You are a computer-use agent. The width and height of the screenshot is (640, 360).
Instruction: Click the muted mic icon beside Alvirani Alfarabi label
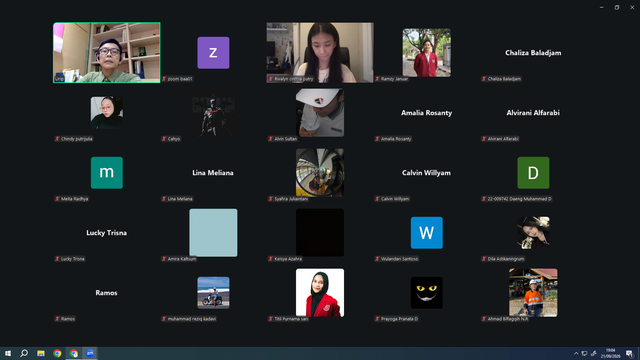pos(484,139)
